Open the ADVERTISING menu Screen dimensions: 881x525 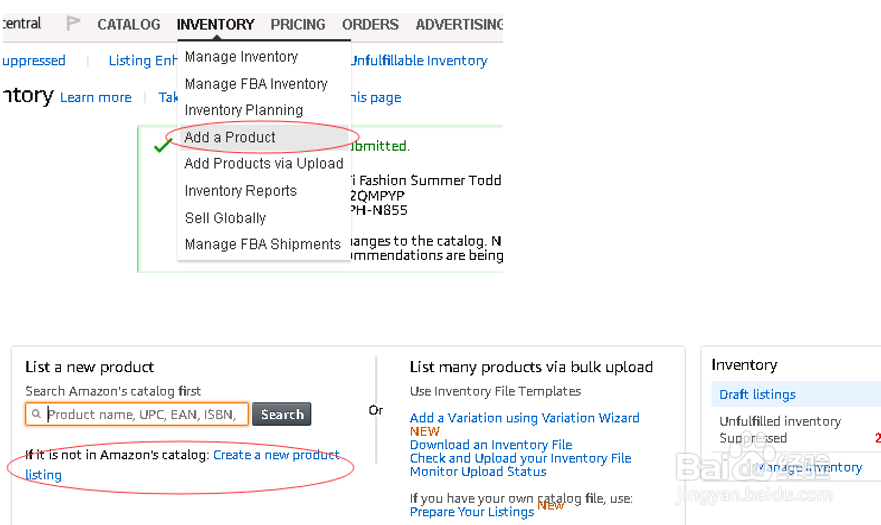click(x=459, y=24)
